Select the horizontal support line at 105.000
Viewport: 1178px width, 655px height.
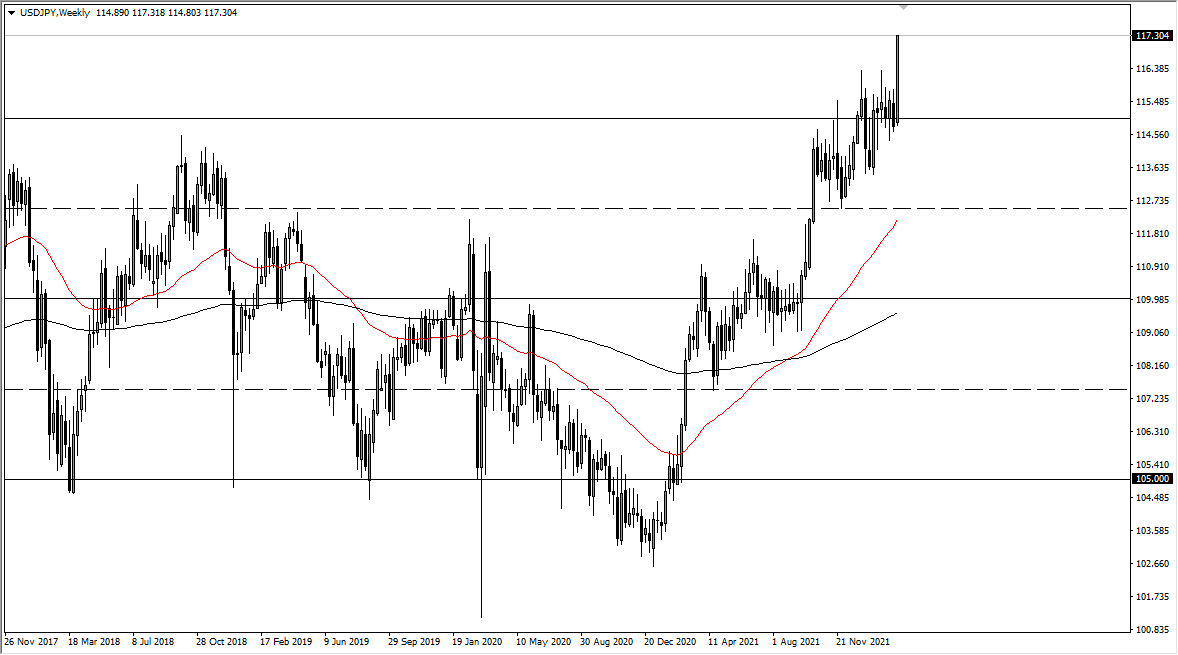[400, 480]
